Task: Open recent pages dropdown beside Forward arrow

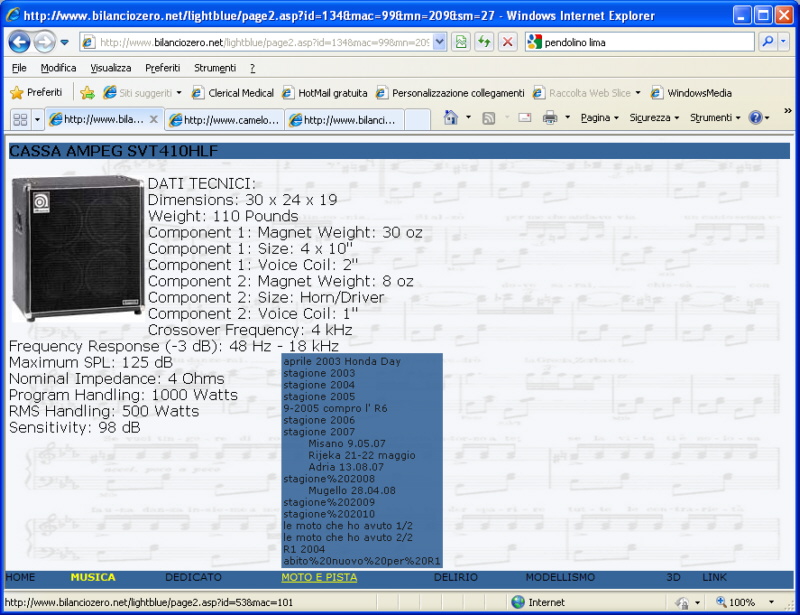Action: [x=64, y=42]
